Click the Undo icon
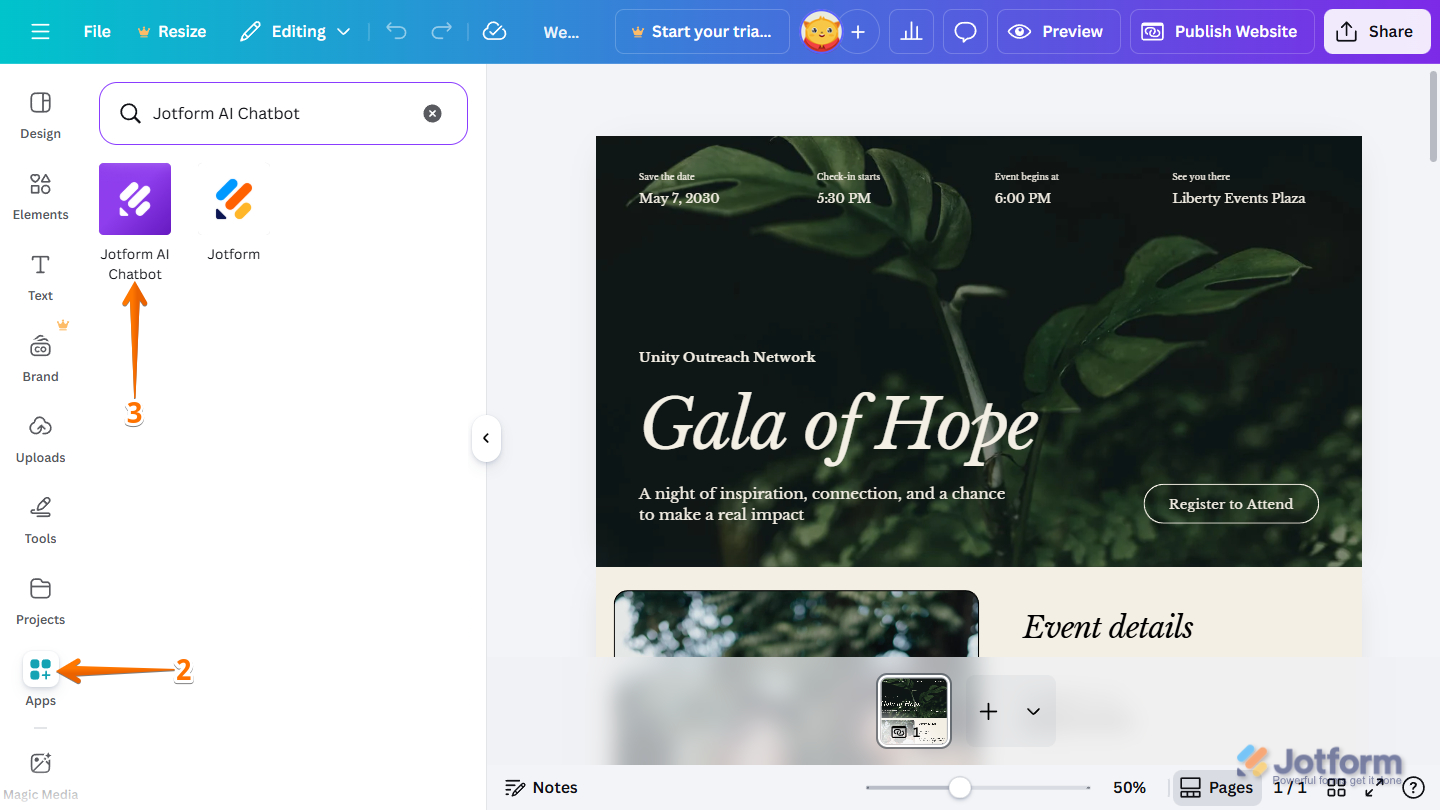 pos(396,31)
